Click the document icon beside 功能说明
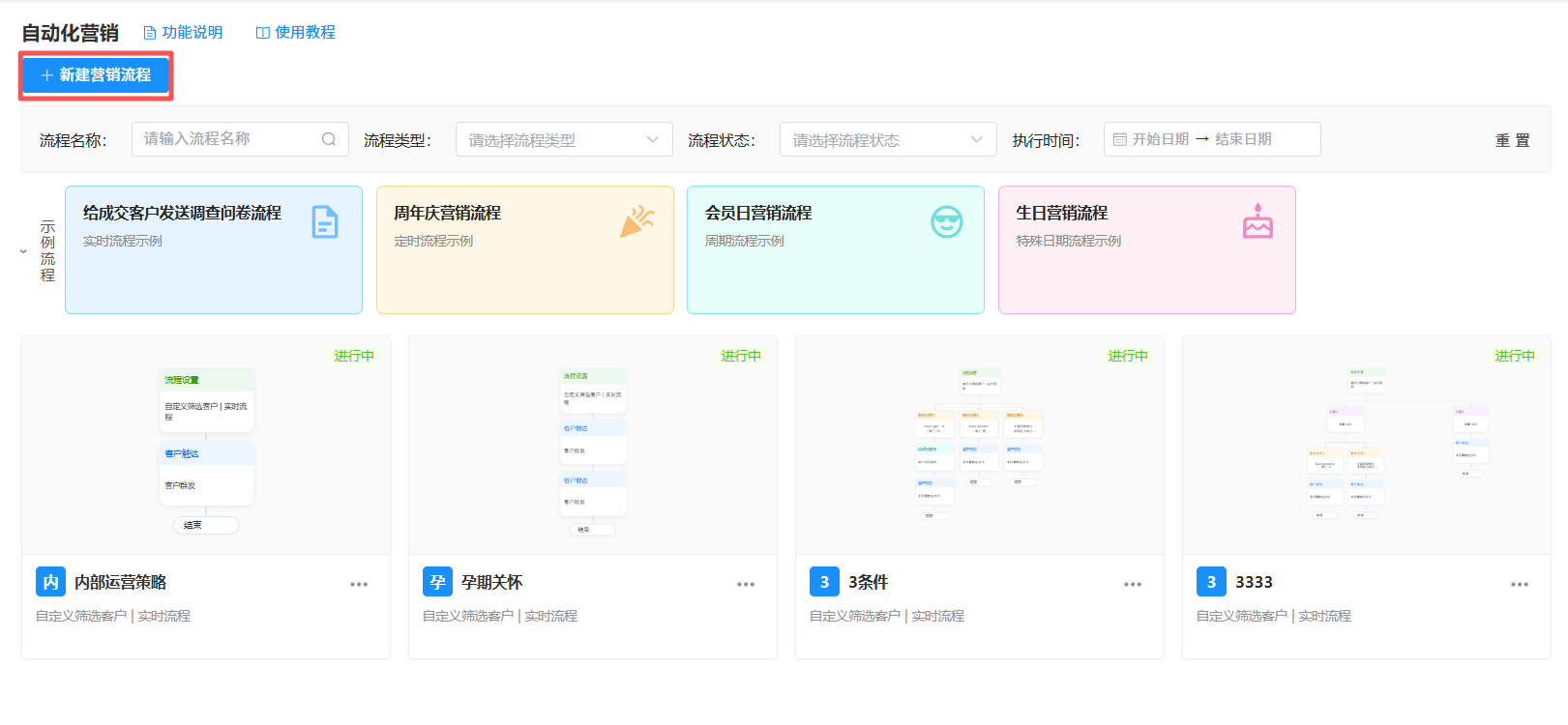This screenshot has height=725, width=1568. 150,33
